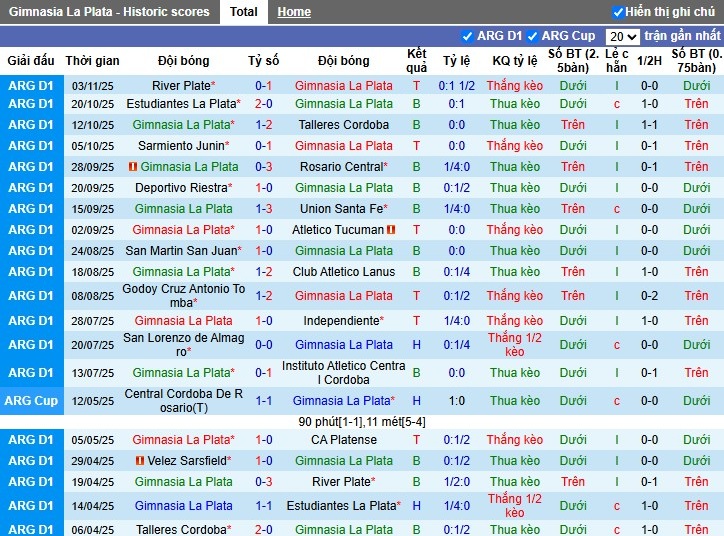The height and width of the screenshot is (536, 724).
Task: Switch to the Total tab
Action: pos(243,12)
